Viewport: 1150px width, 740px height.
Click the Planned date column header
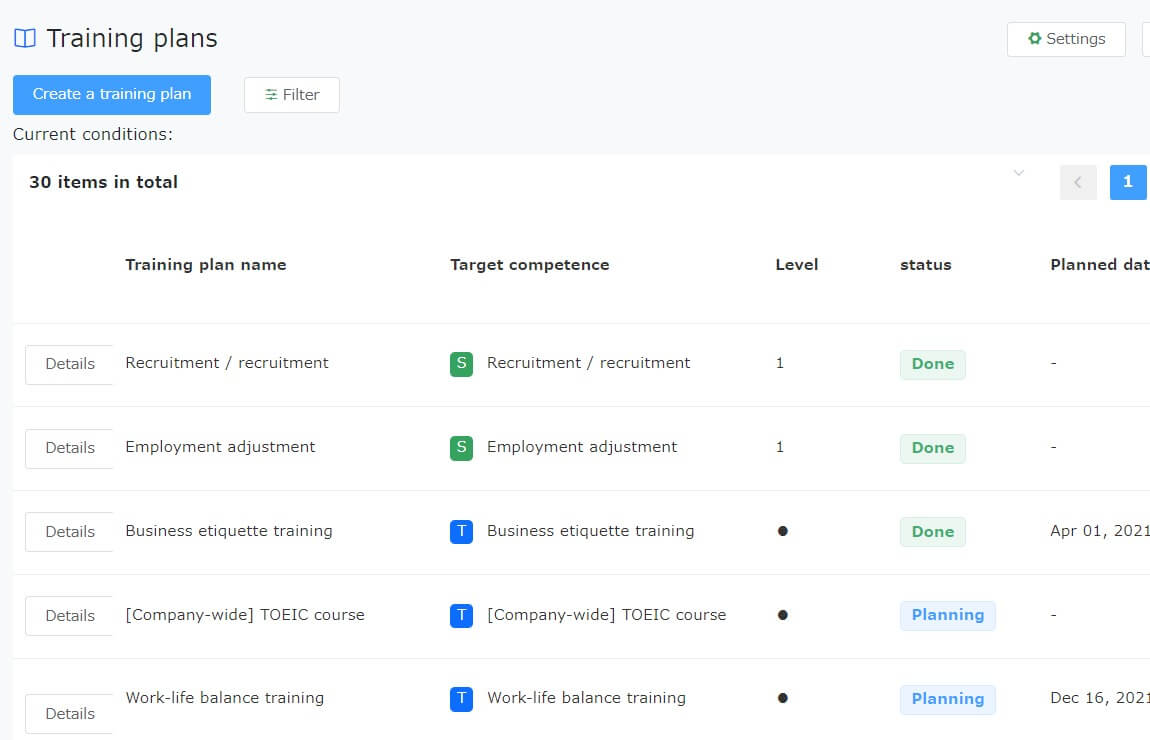pyautogui.click(x=1099, y=265)
